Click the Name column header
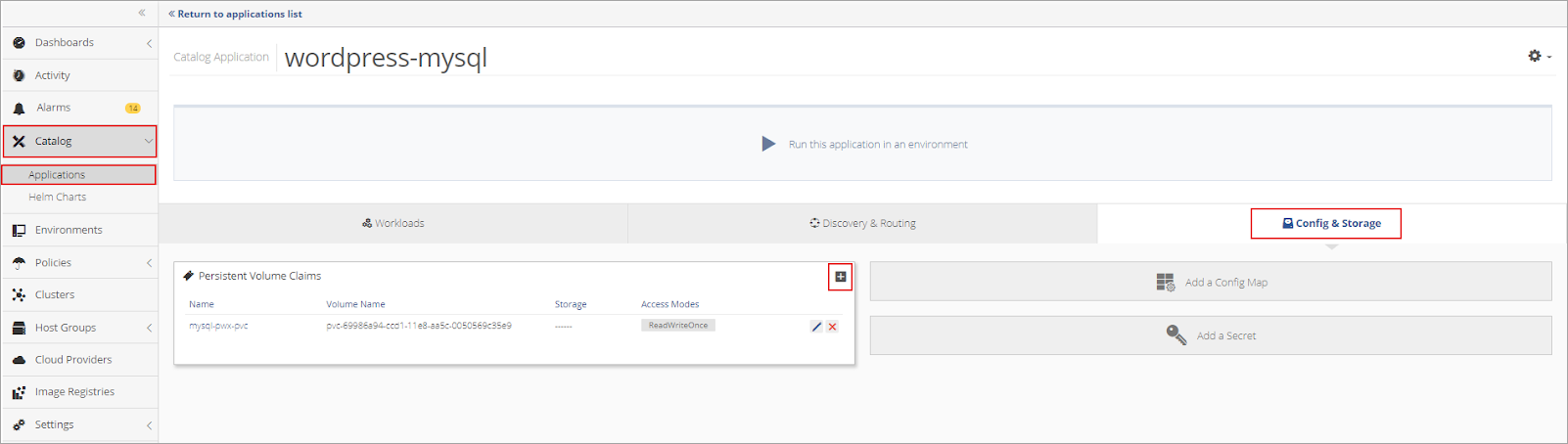Viewport: 1568px width, 444px height. (x=202, y=305)
